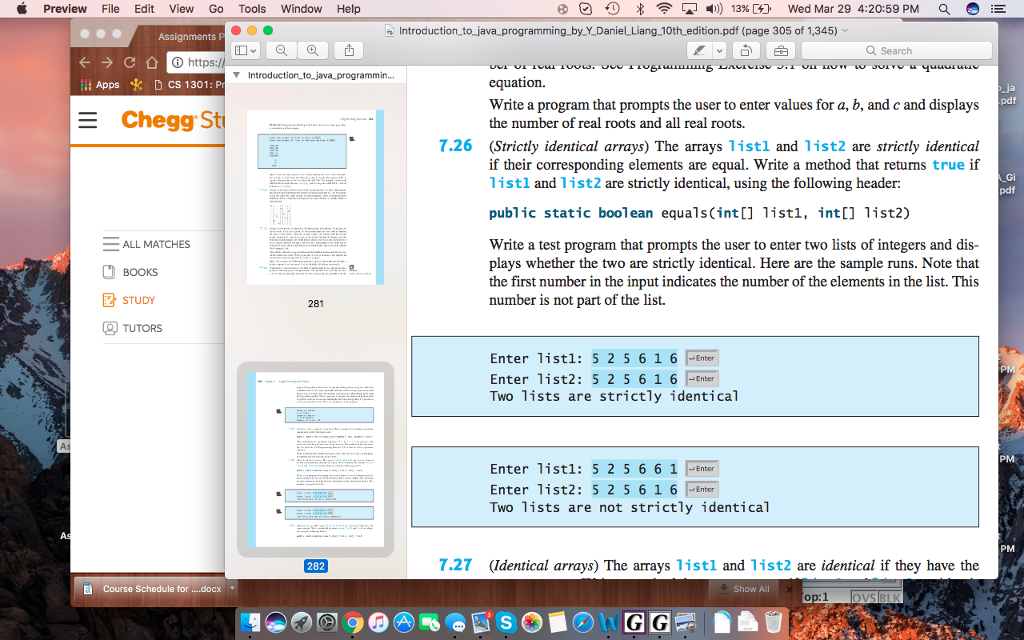This screenshot has height=640, width=1024.
Task: Open the Window menu
Action: [x=301, y=8]
